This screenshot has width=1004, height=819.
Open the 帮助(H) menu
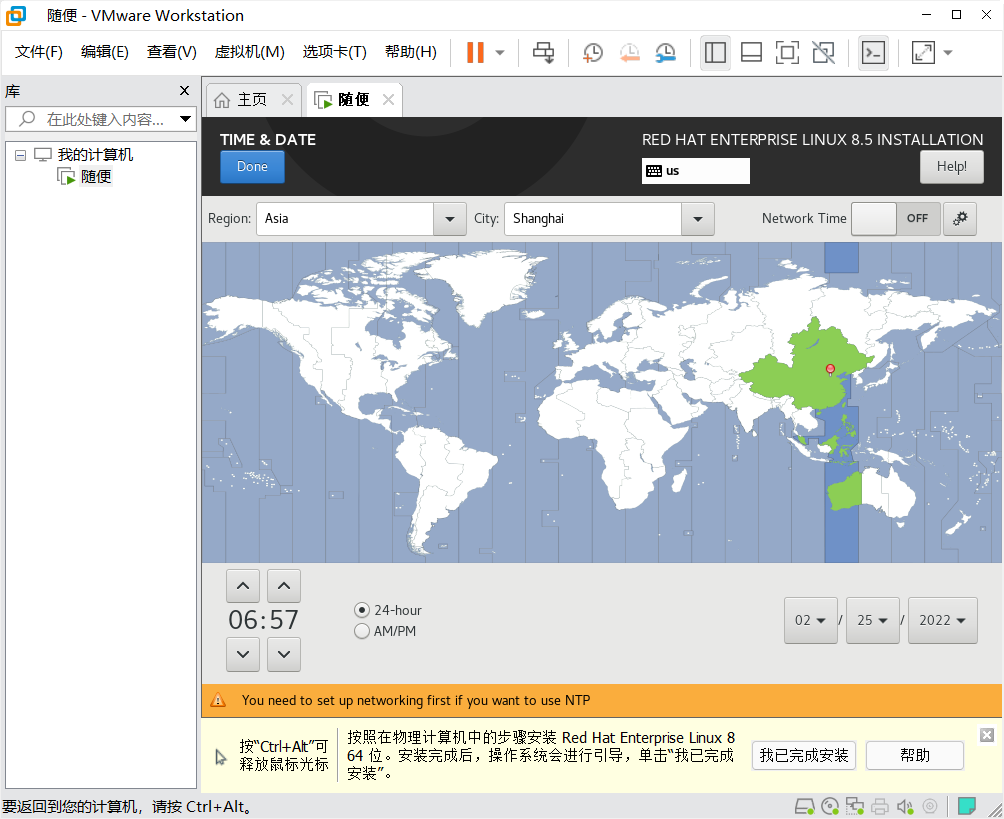tap(410, 52)
